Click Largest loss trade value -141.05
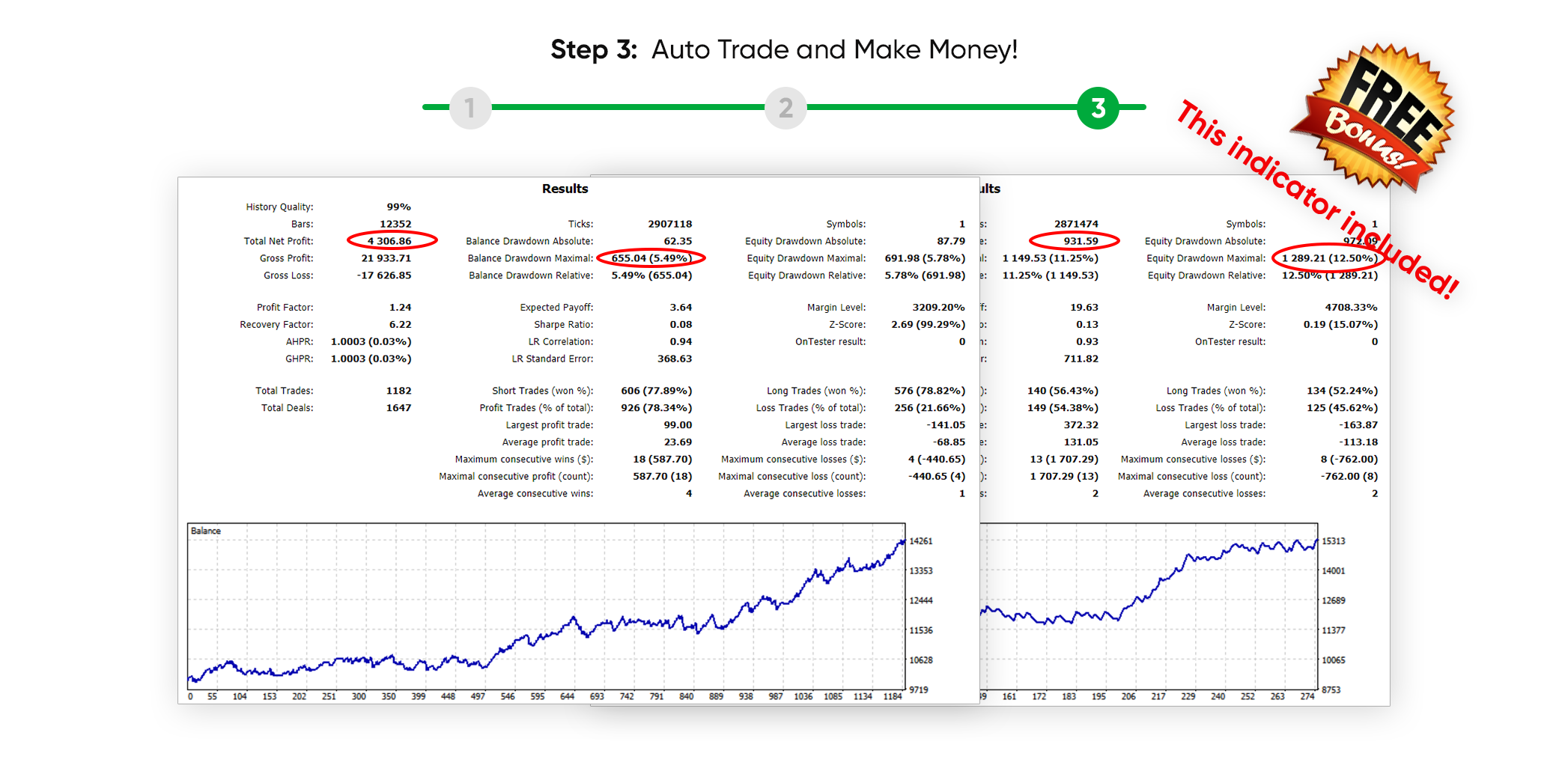The width and height of the screenshot is (1568, 765). pos(946,425)
